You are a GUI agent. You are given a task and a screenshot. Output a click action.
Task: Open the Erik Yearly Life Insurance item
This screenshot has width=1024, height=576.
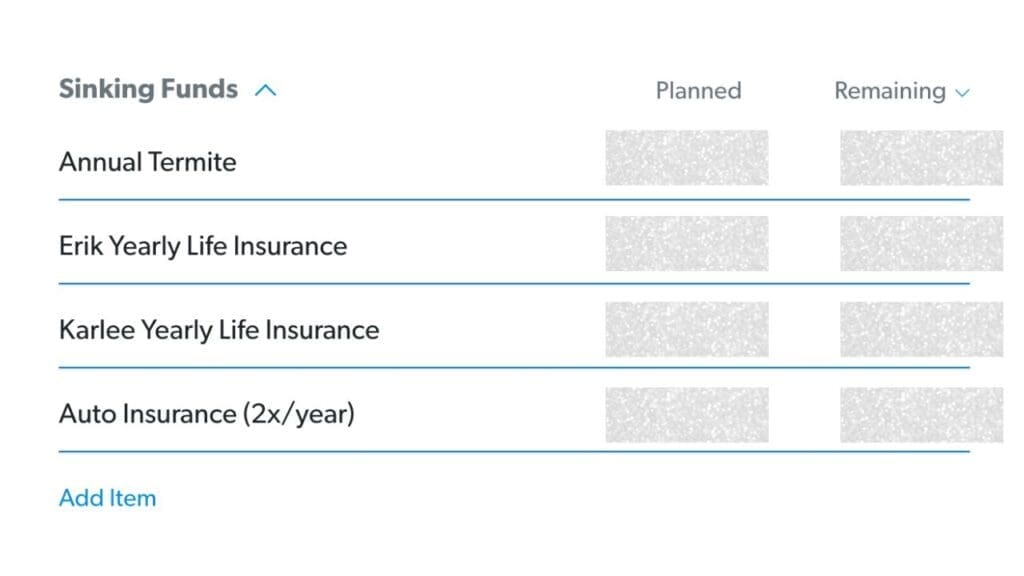coord(203,246)
